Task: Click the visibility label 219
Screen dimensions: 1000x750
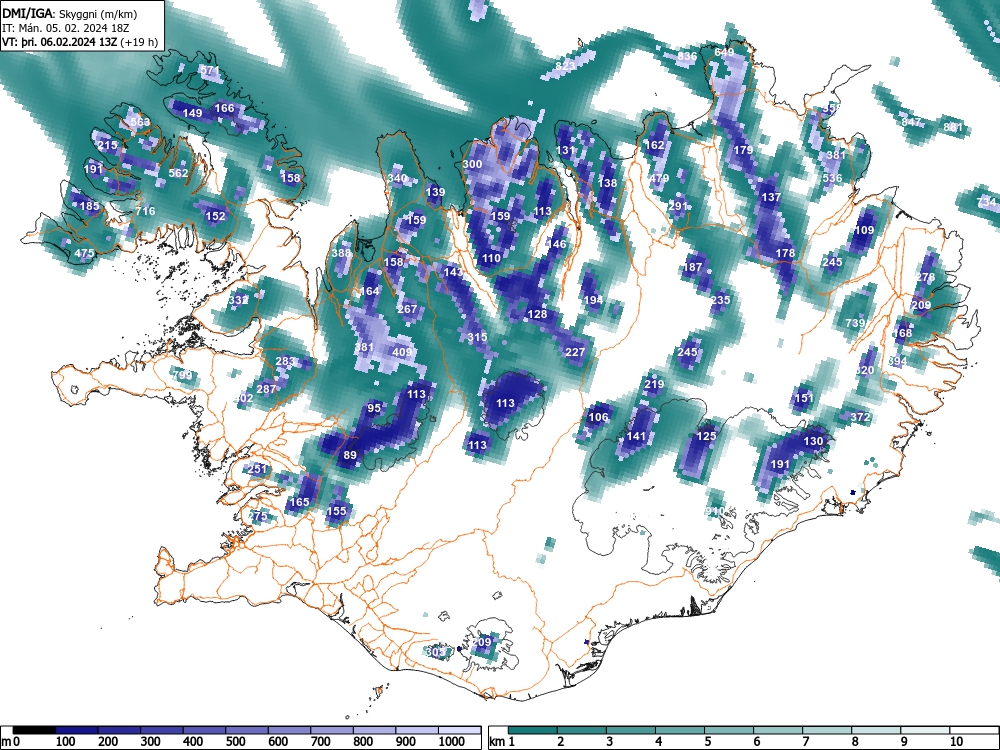Action: (654, 384)
